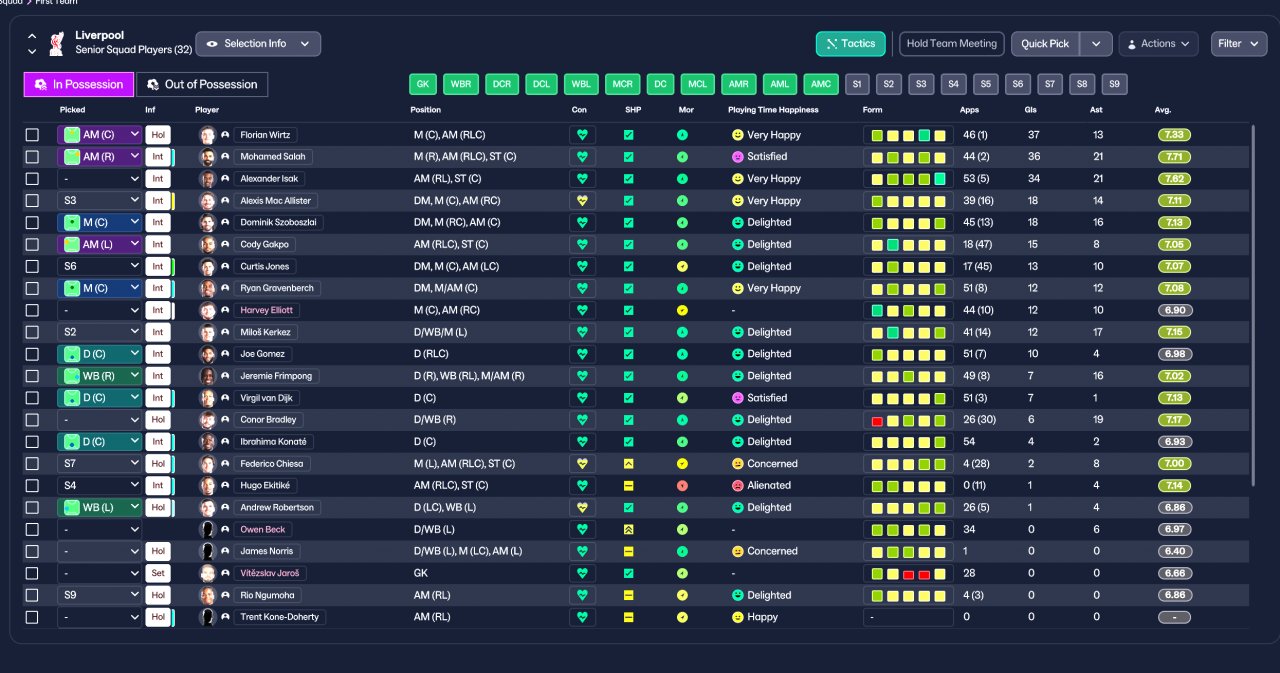The width and height of the screenshot is (1280, 673).
Task: Open Rio Ngumoha's S9 picked dropdown
Action: click(x=100, y=595)
